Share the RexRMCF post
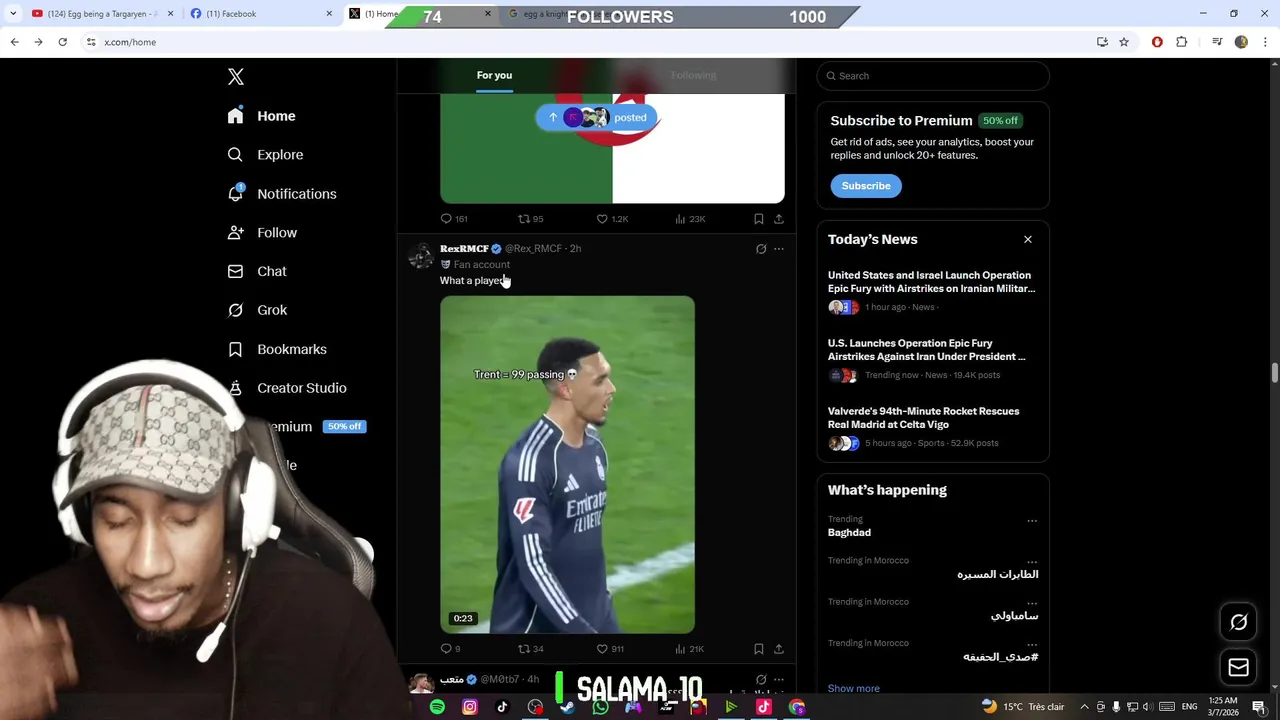 pos(779,649)
